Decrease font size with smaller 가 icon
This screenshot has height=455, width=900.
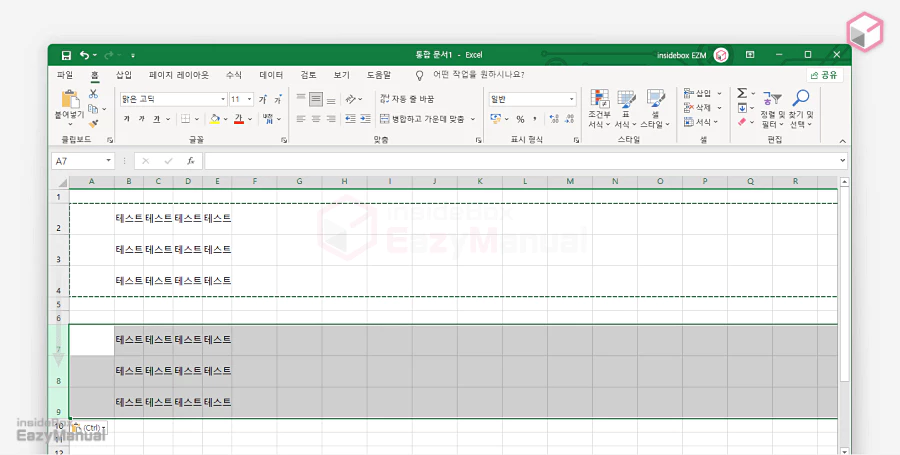click(278, 99)
